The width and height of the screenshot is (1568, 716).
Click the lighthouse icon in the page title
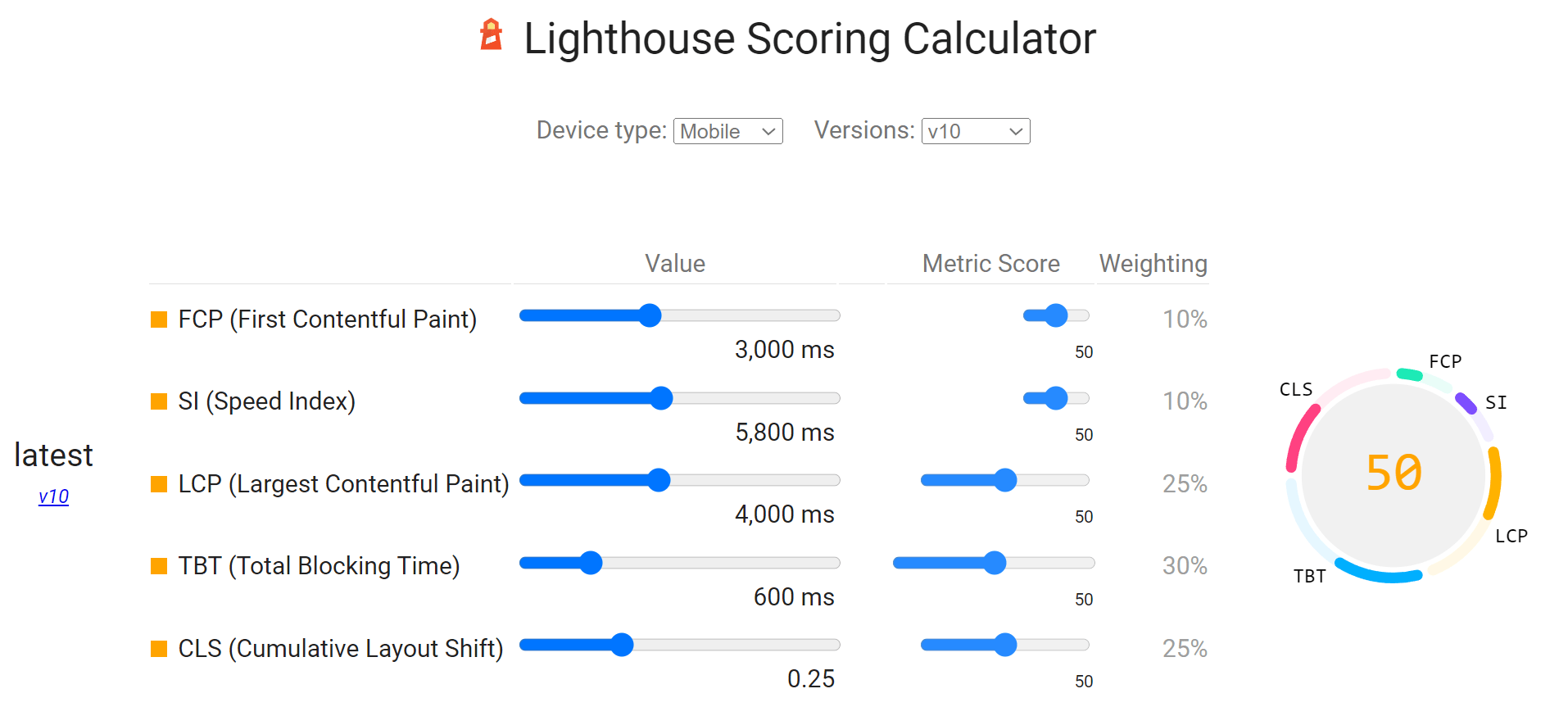click(492, 37)
